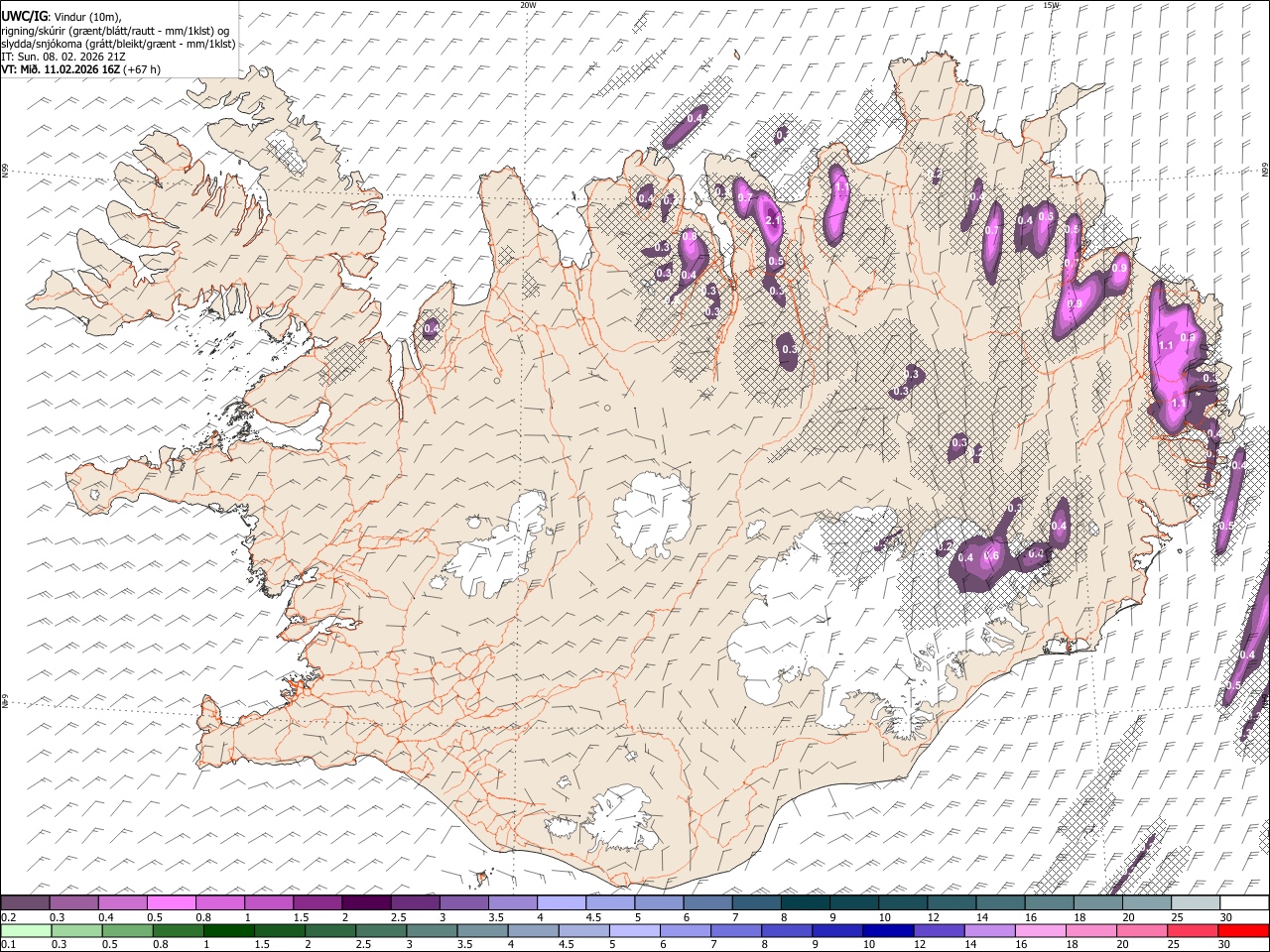Click the 'rigning/skúrir' legend description line
The image size is (1270, 952).
click(x=115, y=31)
